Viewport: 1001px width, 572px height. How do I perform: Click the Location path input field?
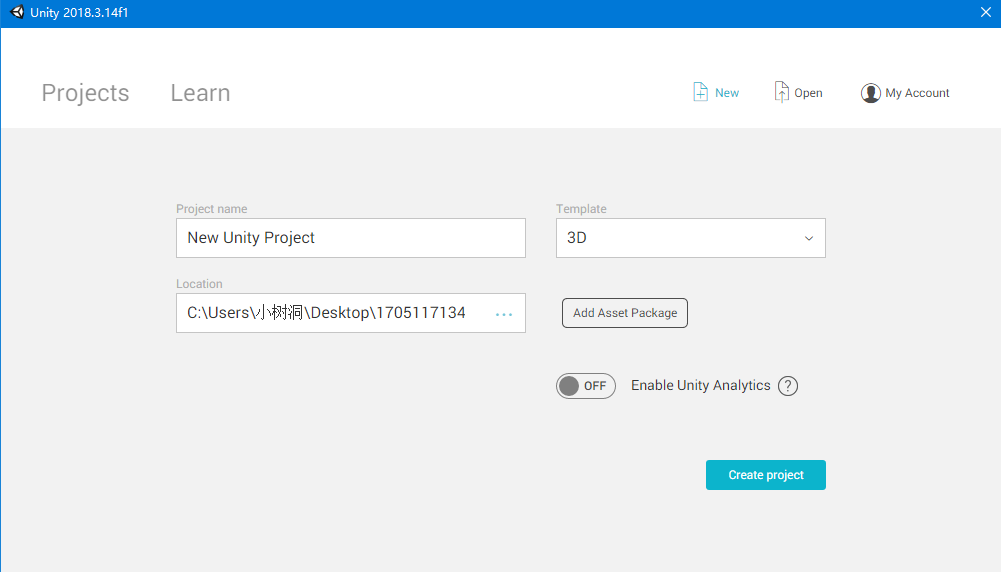coord(350,313)
